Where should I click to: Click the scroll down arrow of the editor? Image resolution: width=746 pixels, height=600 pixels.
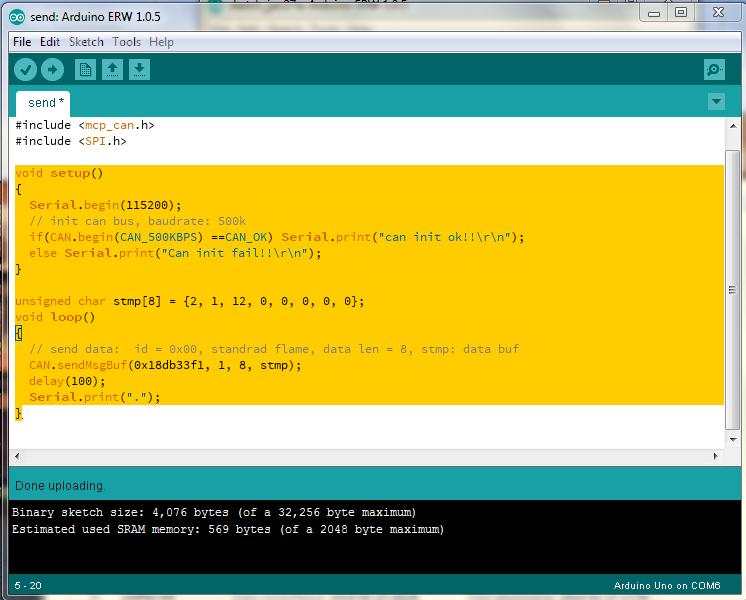coord(733,440)
